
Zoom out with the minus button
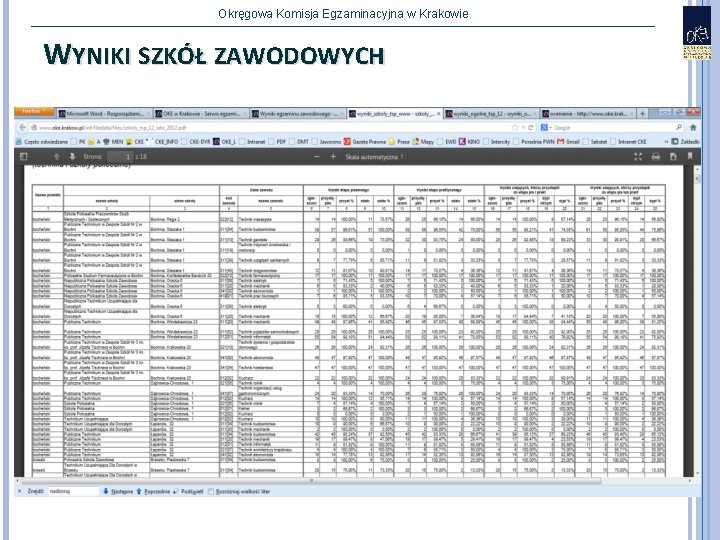pos(316,157)
